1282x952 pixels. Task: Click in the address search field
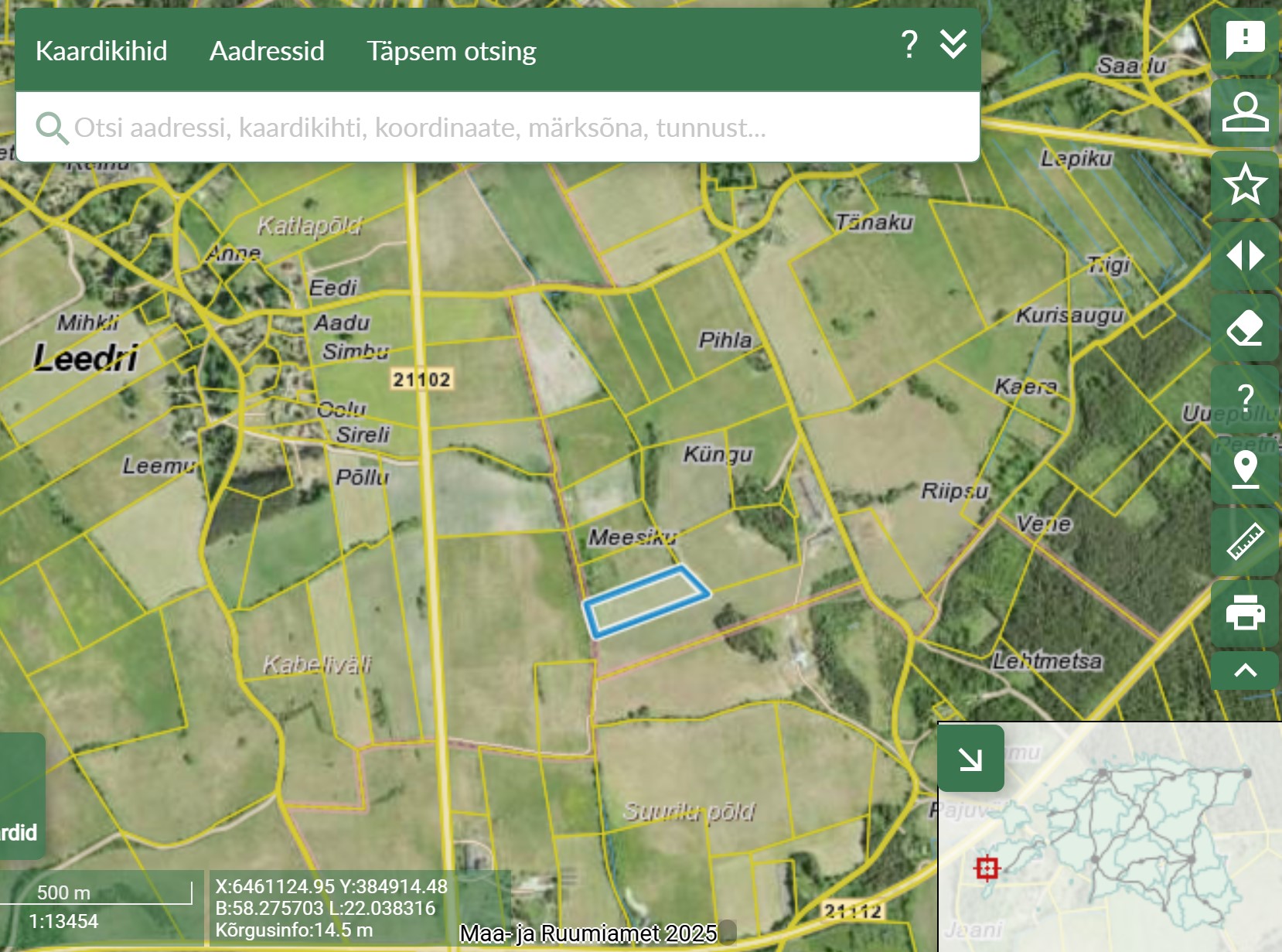coord(495,128)
